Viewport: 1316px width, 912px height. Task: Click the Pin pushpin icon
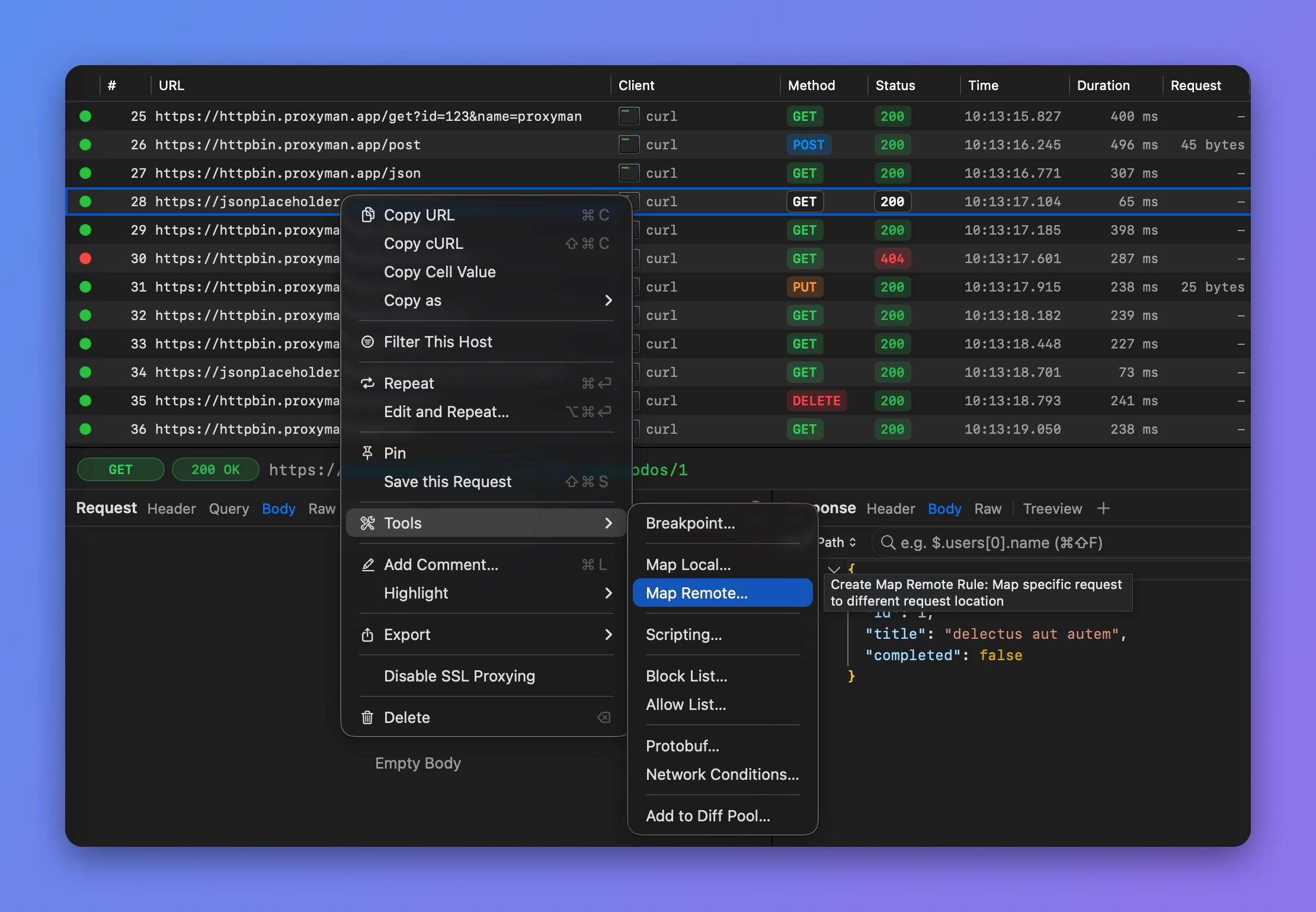[367, 453]
